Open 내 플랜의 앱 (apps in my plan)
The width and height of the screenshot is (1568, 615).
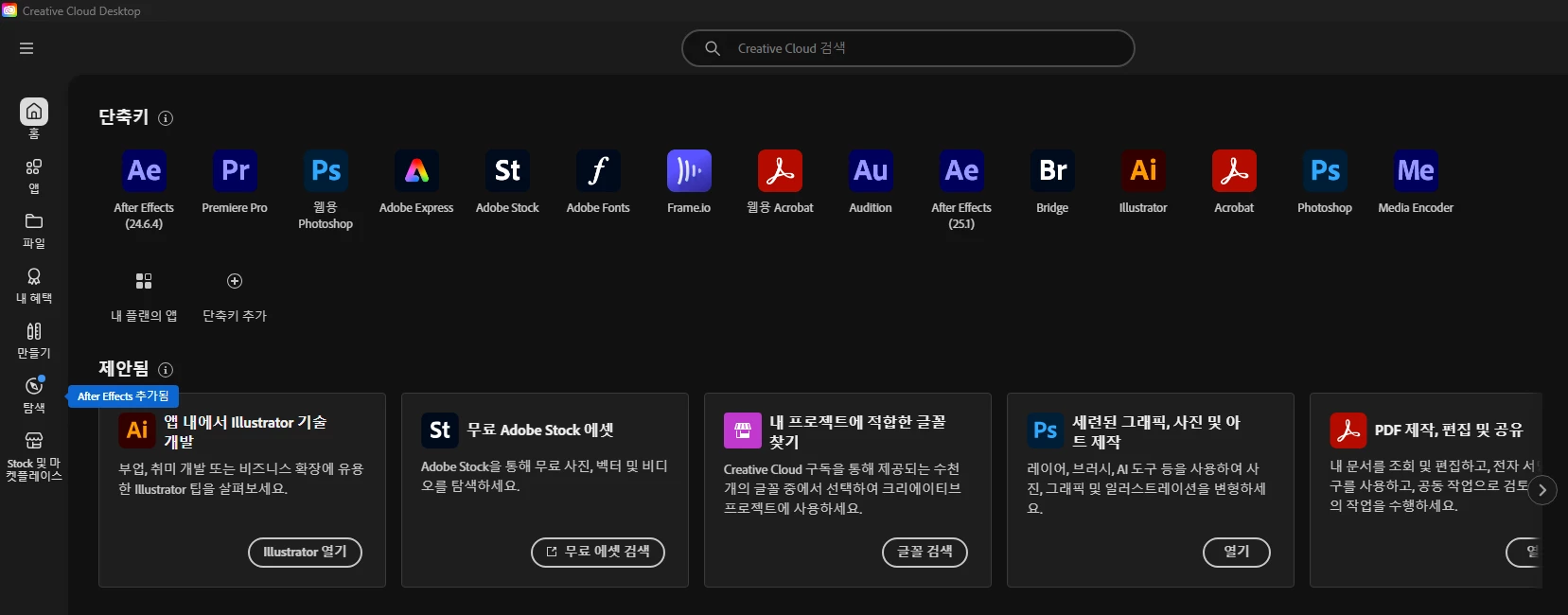[x=144, y=297]
